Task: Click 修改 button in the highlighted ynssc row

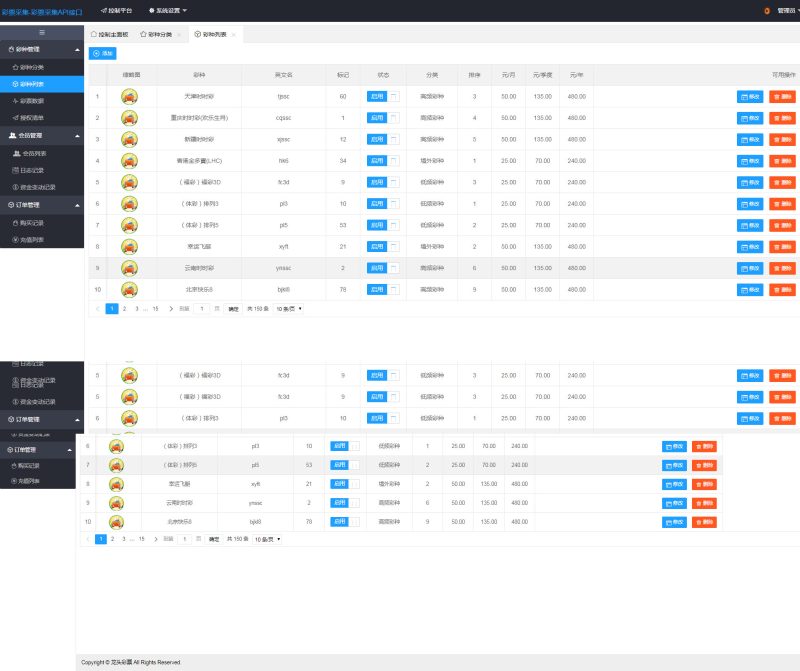Action: pos(750,268)
